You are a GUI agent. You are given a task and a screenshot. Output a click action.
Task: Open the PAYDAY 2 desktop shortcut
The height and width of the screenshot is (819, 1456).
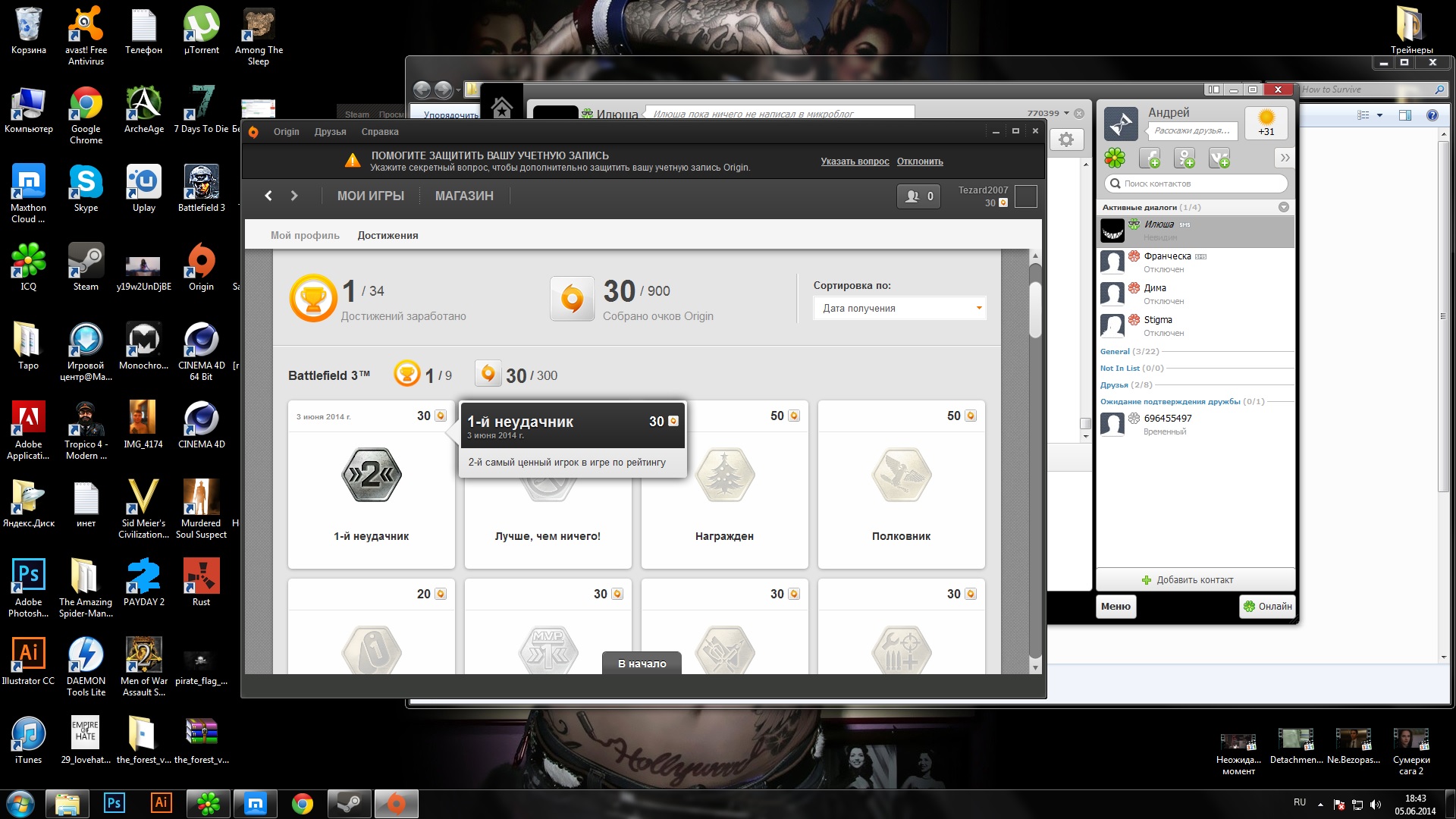click(x=143, y=582)
